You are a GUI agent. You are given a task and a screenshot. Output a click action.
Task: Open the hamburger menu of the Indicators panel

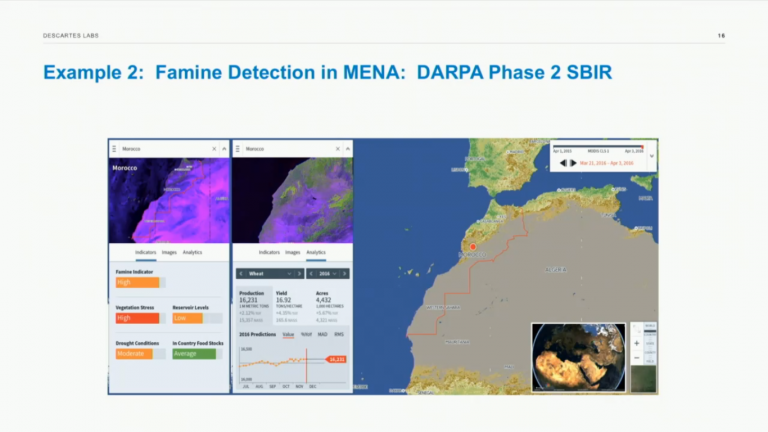(114, 149)
